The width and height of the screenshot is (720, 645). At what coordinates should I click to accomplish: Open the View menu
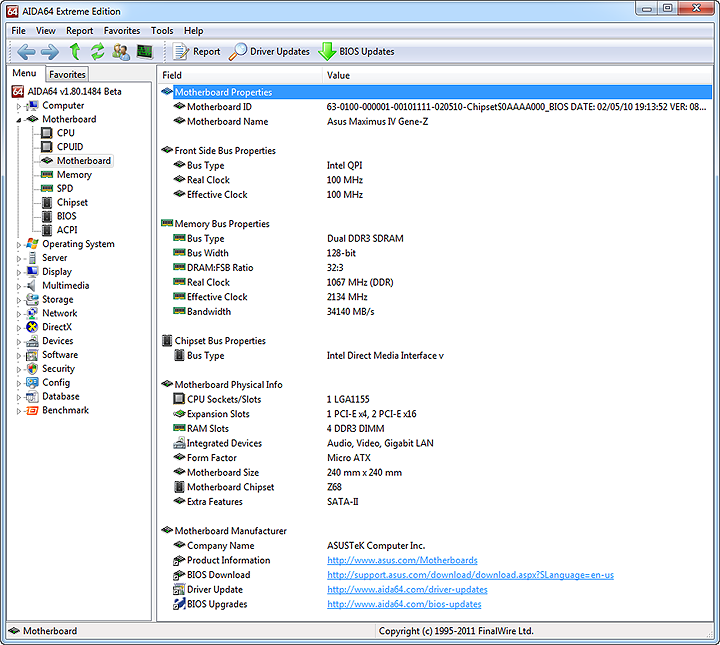pyautogui.click(x=45, y=31)
